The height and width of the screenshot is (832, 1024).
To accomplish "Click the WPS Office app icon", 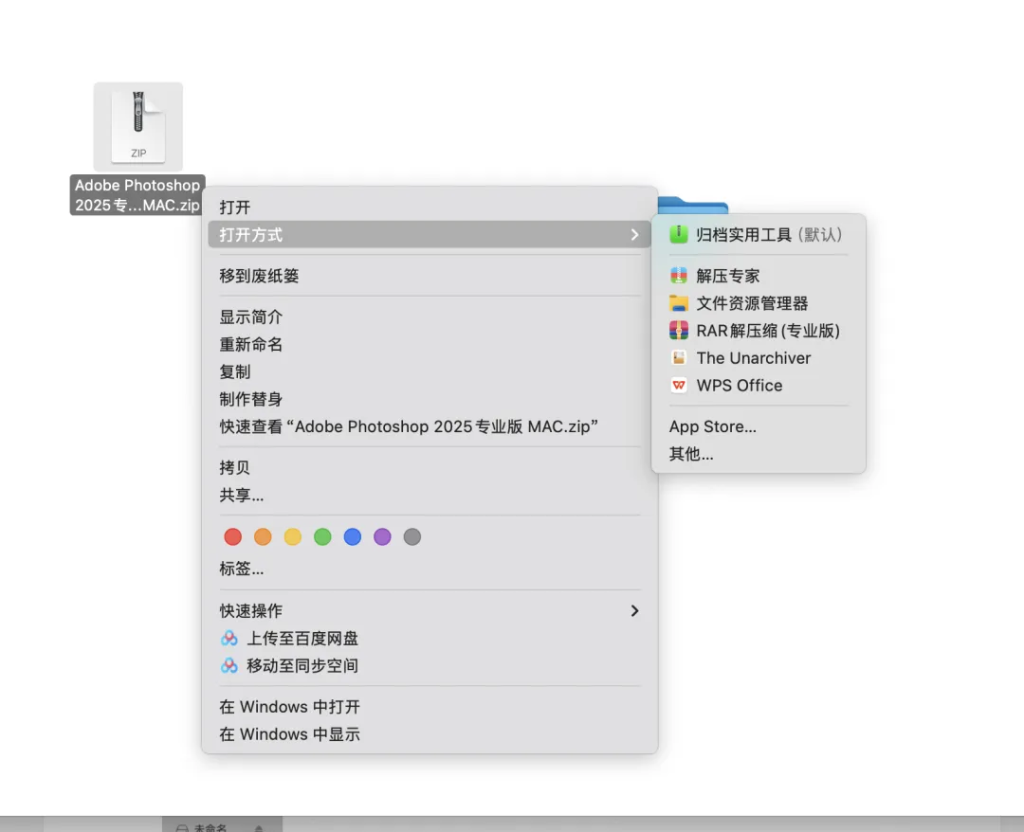I will [679, 385].
